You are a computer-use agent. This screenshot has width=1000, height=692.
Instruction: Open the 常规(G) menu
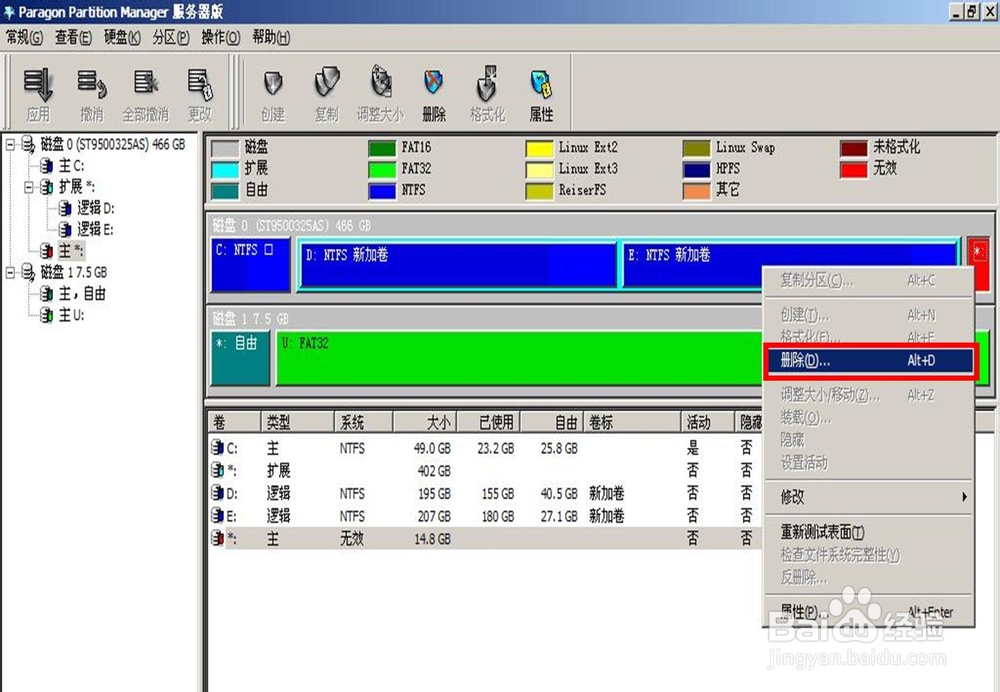tap(24, 38)
